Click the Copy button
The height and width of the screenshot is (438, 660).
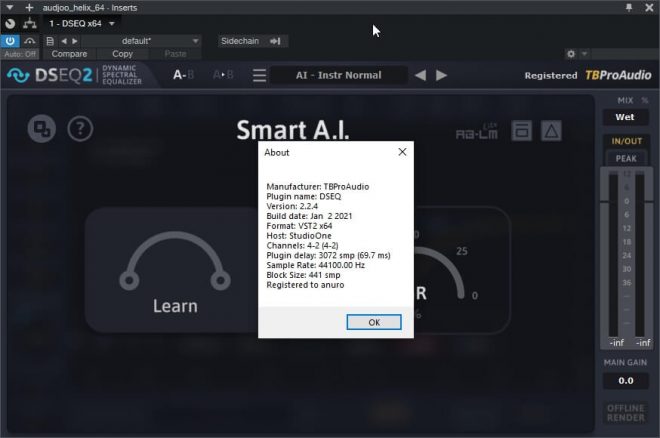pyautogui.click(x=122, y=54)
